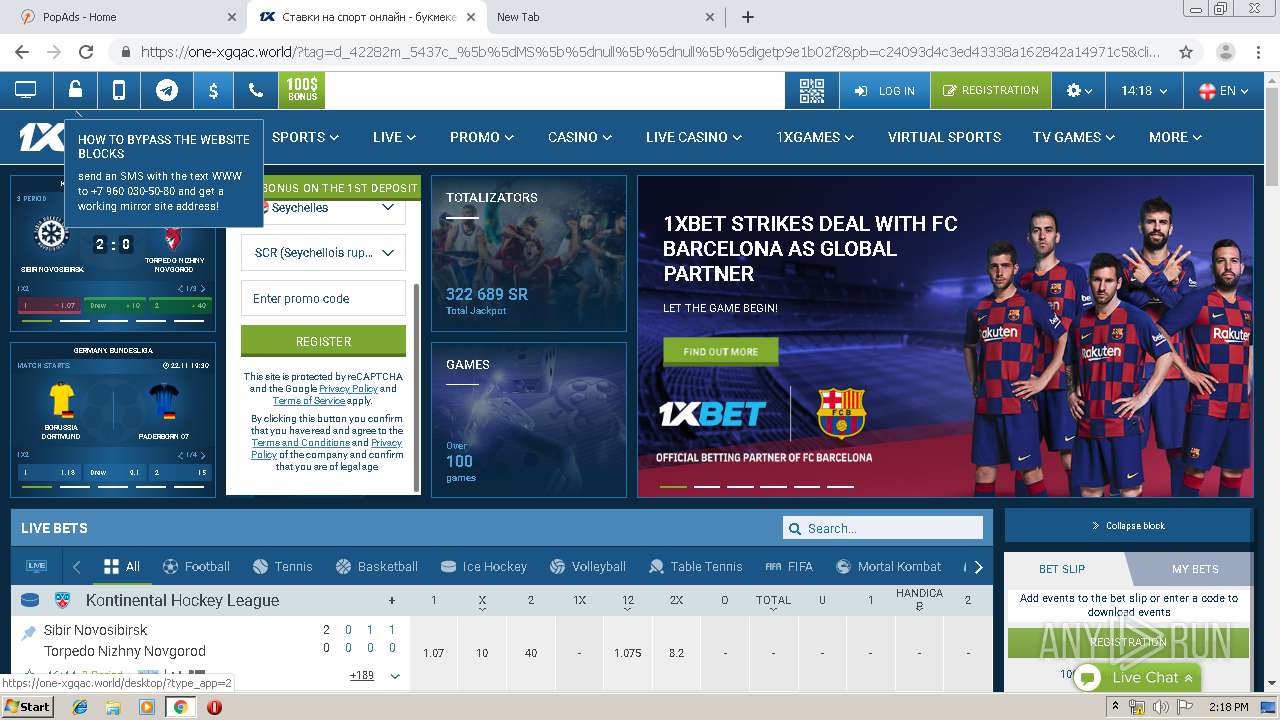Click the Live Bets search field

click(x=883, y=528)
